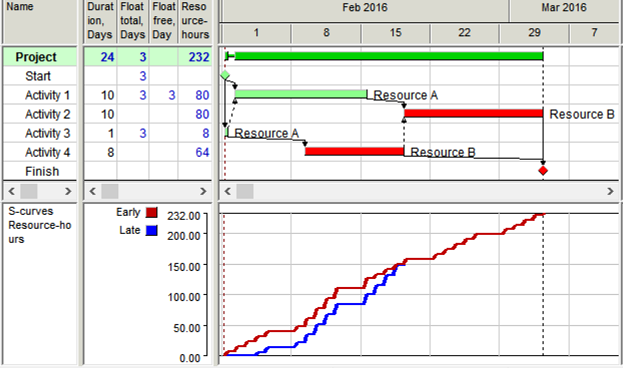Click the Duration, Days column header
This screenshot has height=369, width=627.
pos(100,22)
